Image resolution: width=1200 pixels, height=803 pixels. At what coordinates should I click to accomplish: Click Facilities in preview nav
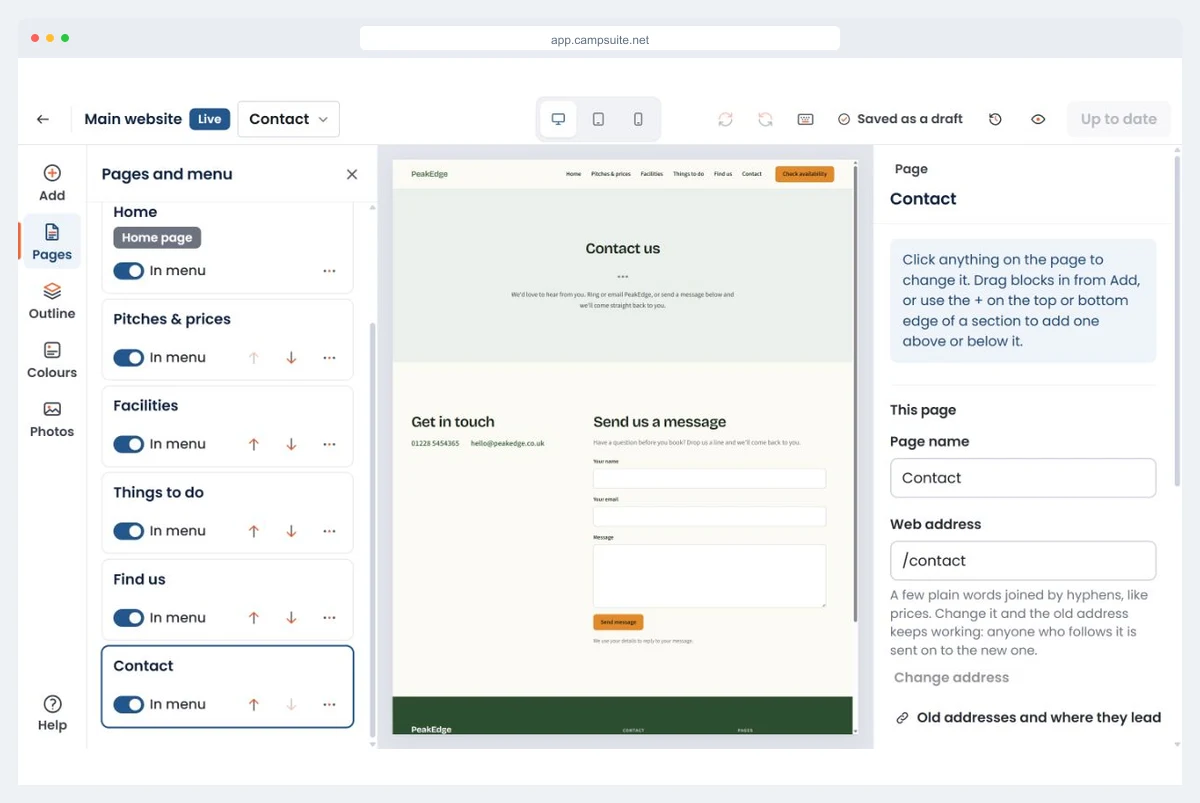pos(652,174)
